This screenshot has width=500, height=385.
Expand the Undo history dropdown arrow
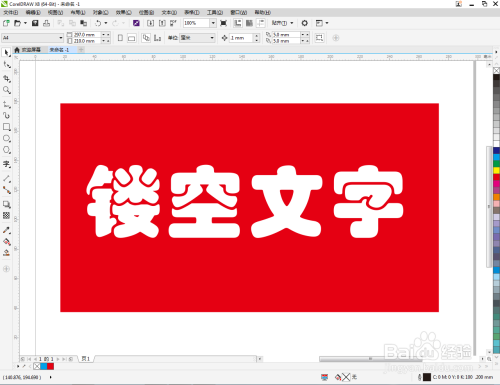tap(106, 23)
